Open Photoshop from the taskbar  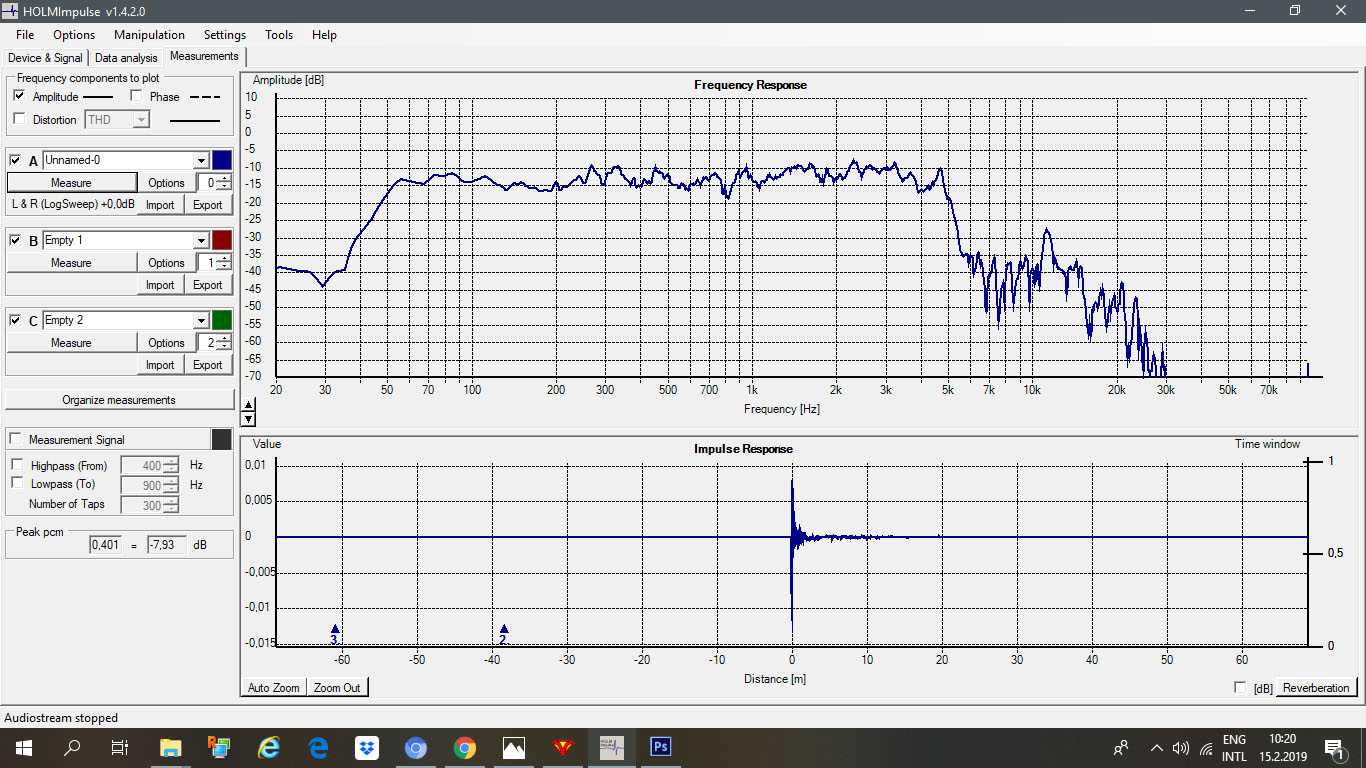pos(660,747)
